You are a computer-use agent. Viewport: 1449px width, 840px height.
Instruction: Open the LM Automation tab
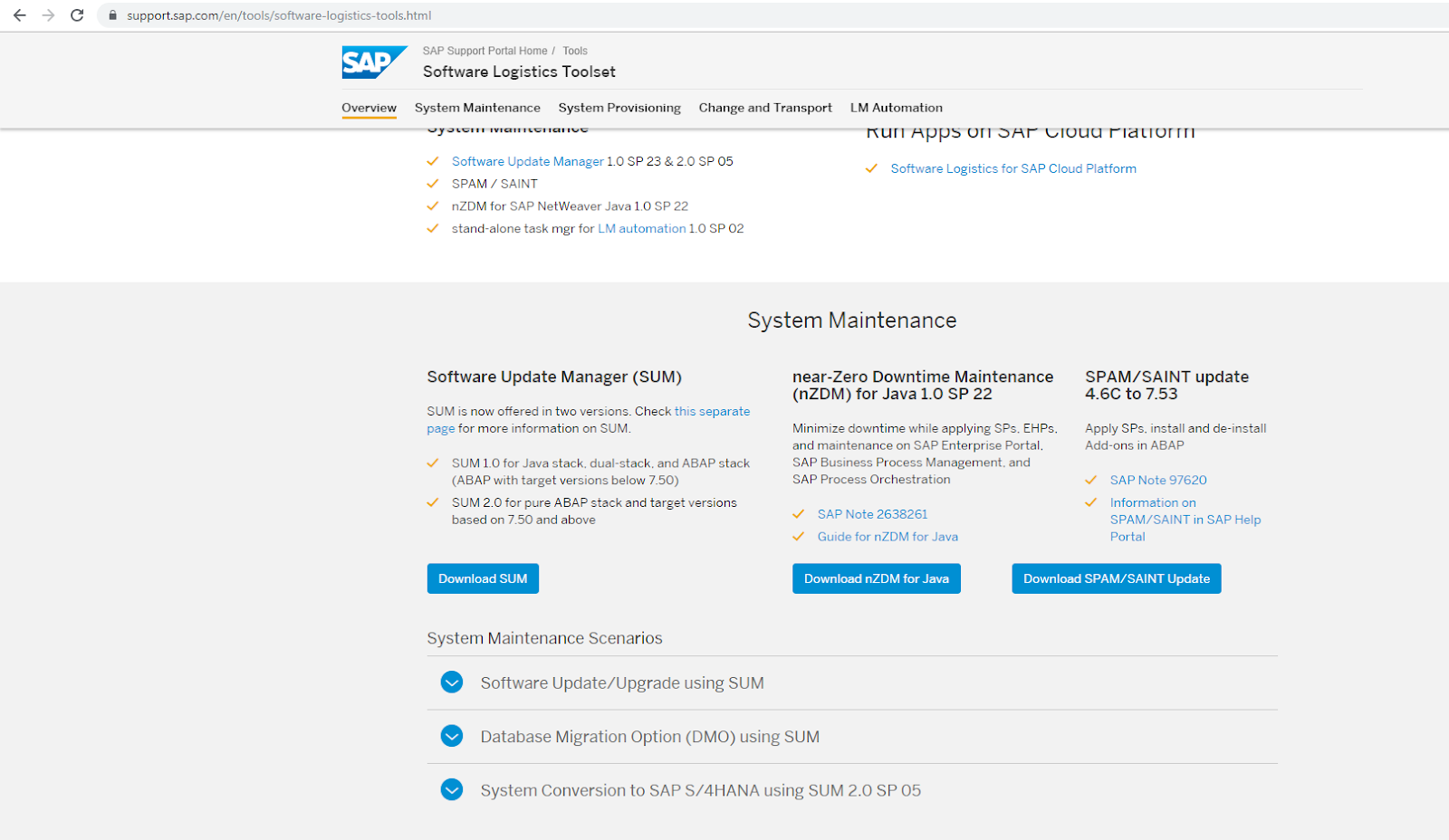click(897, 108)
